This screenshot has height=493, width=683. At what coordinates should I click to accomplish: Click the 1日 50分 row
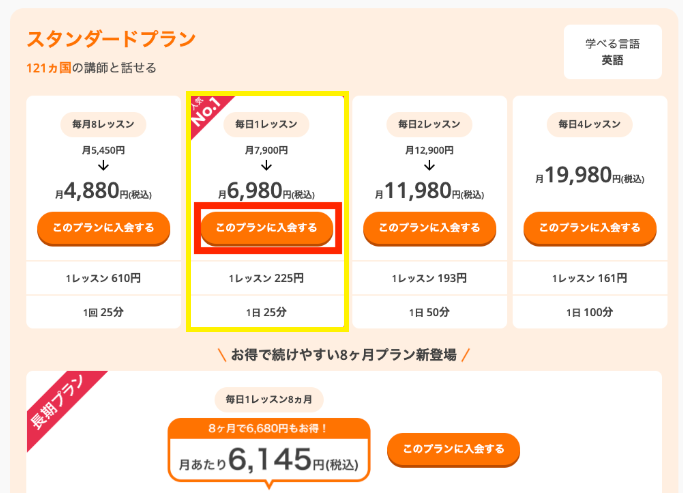click(430, 312)
